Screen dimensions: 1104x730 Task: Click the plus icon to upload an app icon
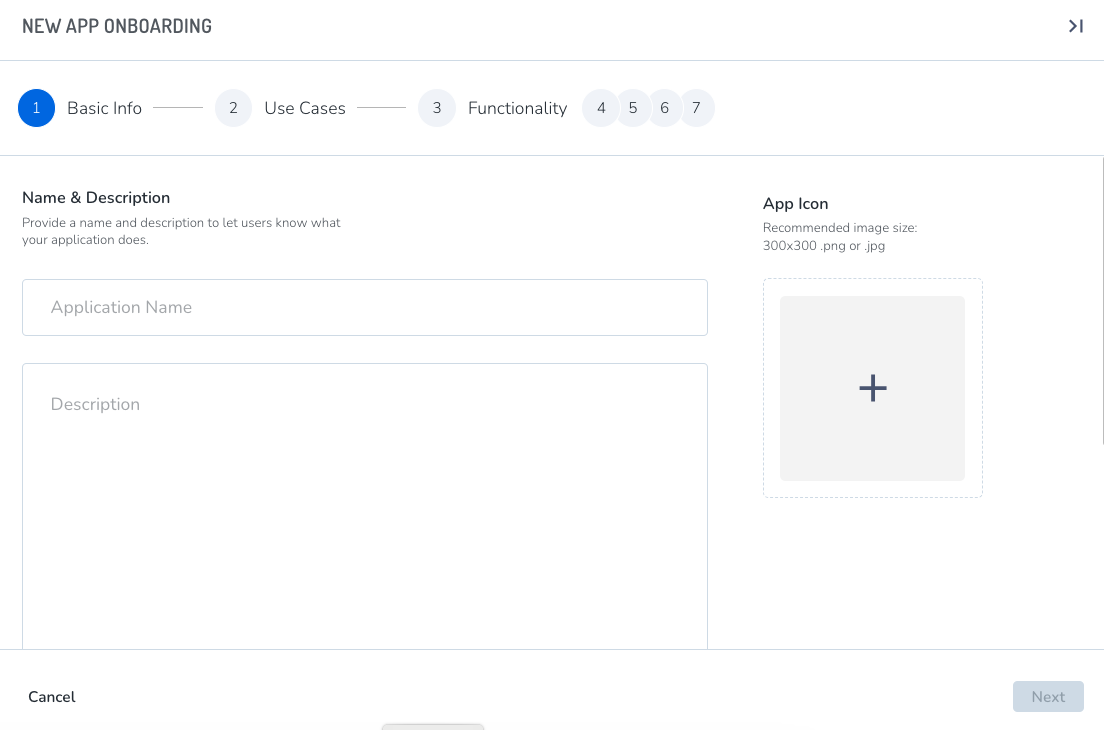[x=872, y=388]
